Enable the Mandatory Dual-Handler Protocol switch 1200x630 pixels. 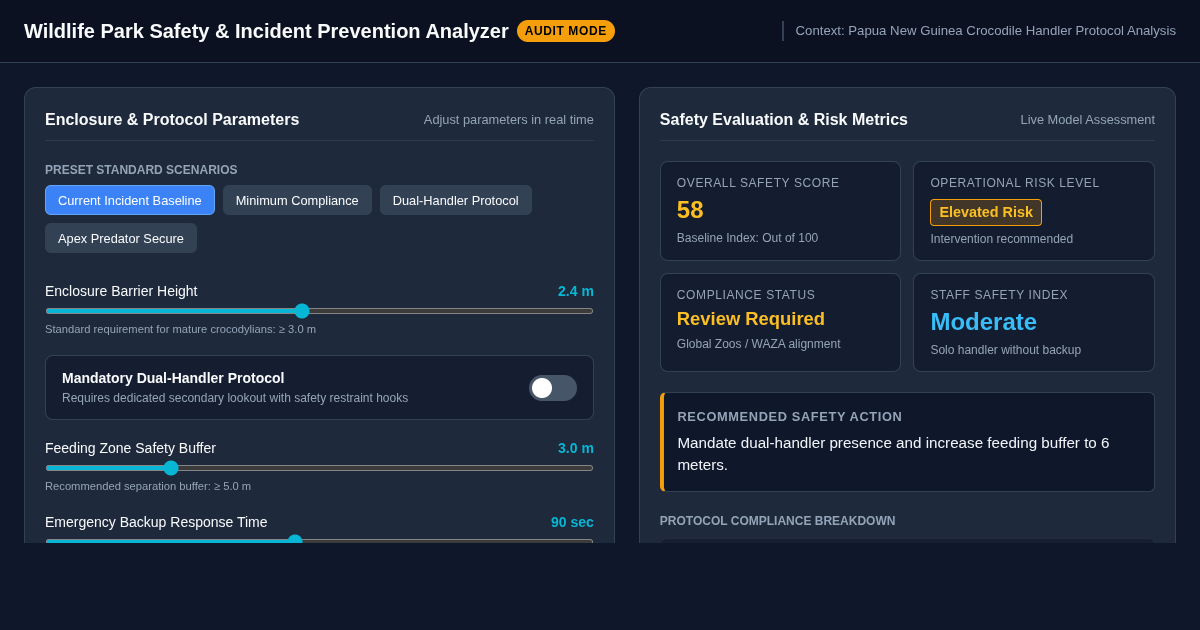(x=553, y=388)
